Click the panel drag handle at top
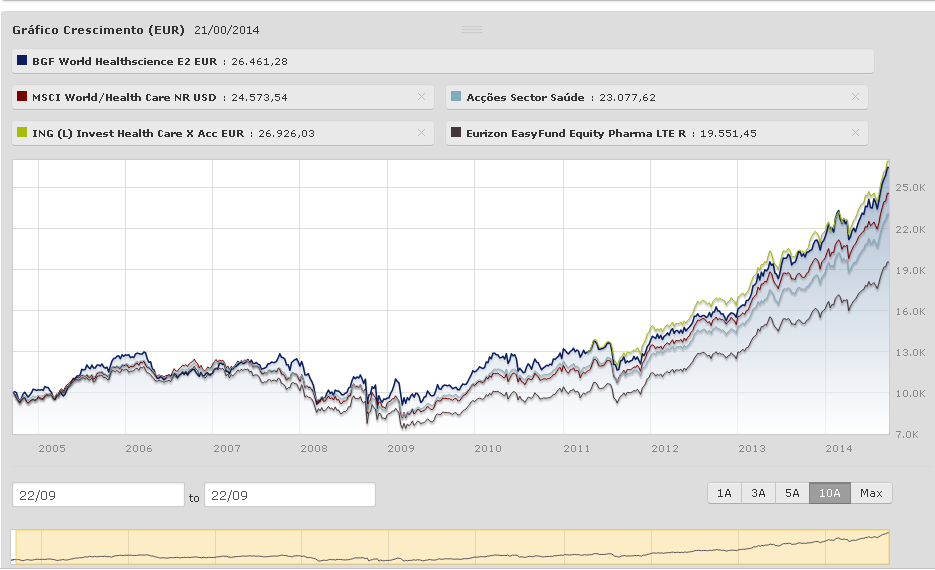This screenshot has height=570, width=935. [472, 30]
